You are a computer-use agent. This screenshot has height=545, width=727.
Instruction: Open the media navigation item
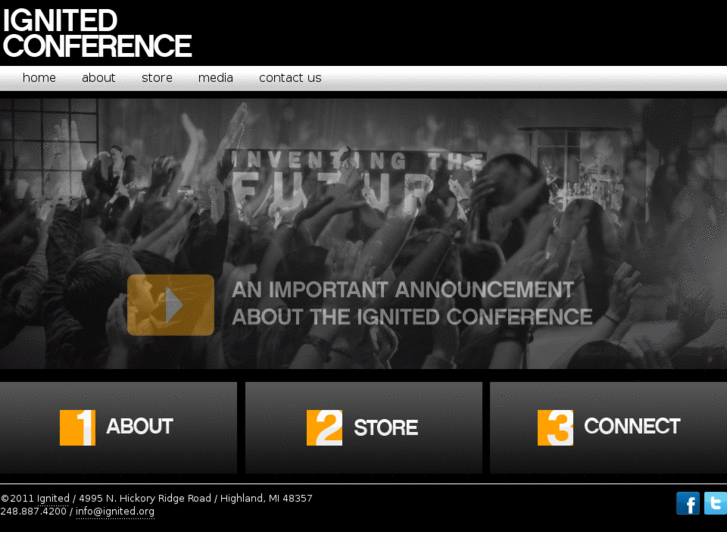coord(216,77)
